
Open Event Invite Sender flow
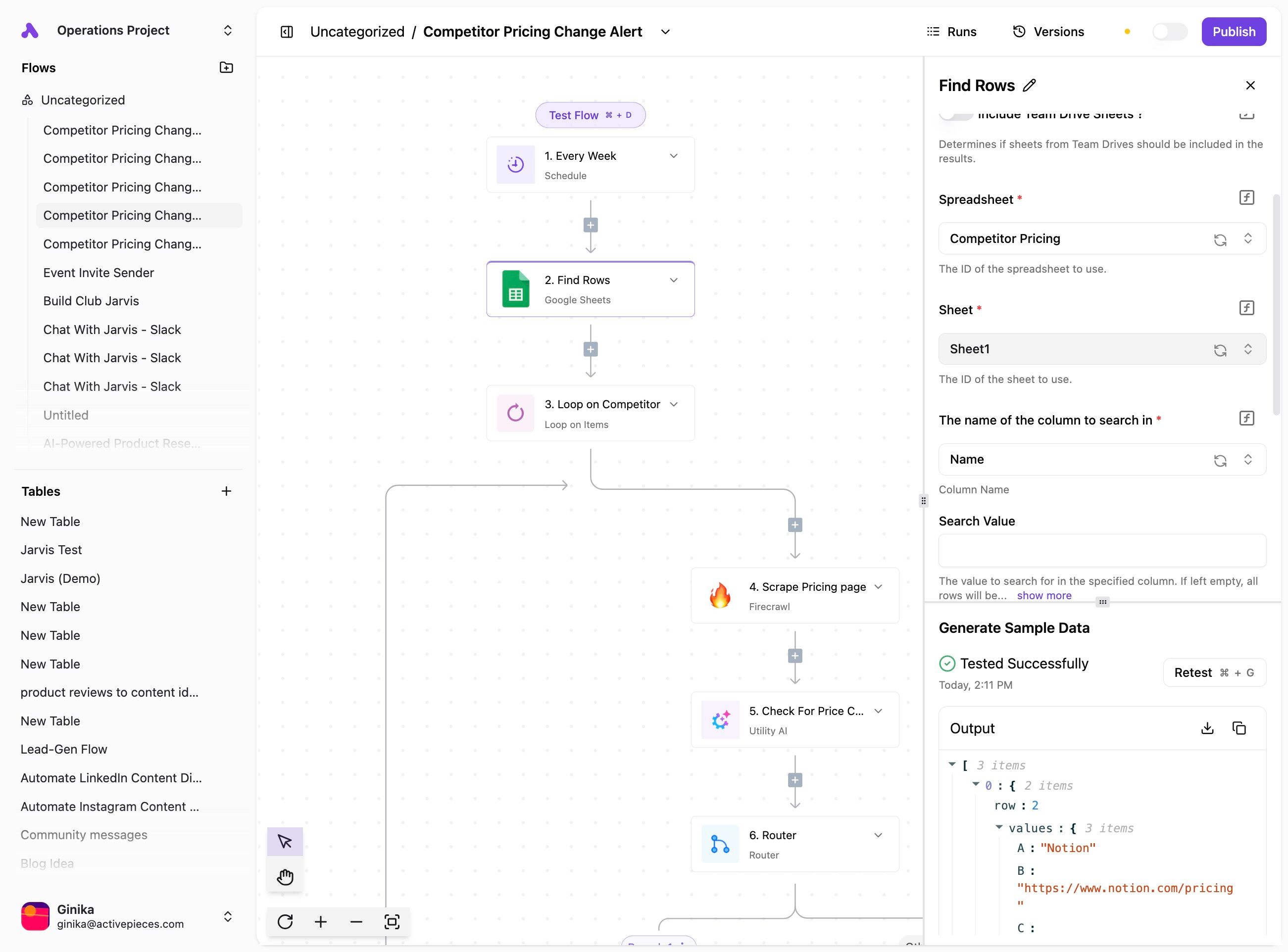click(x=99, y=273)
